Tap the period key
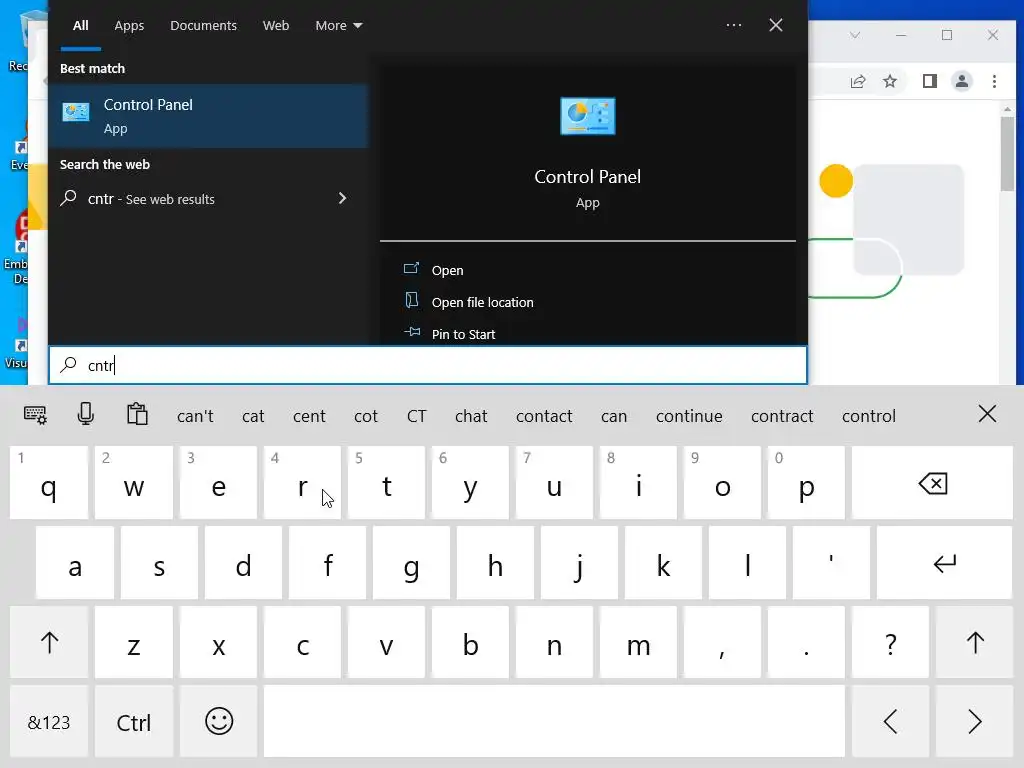1024x768 pixels. [x=806, y=643]
